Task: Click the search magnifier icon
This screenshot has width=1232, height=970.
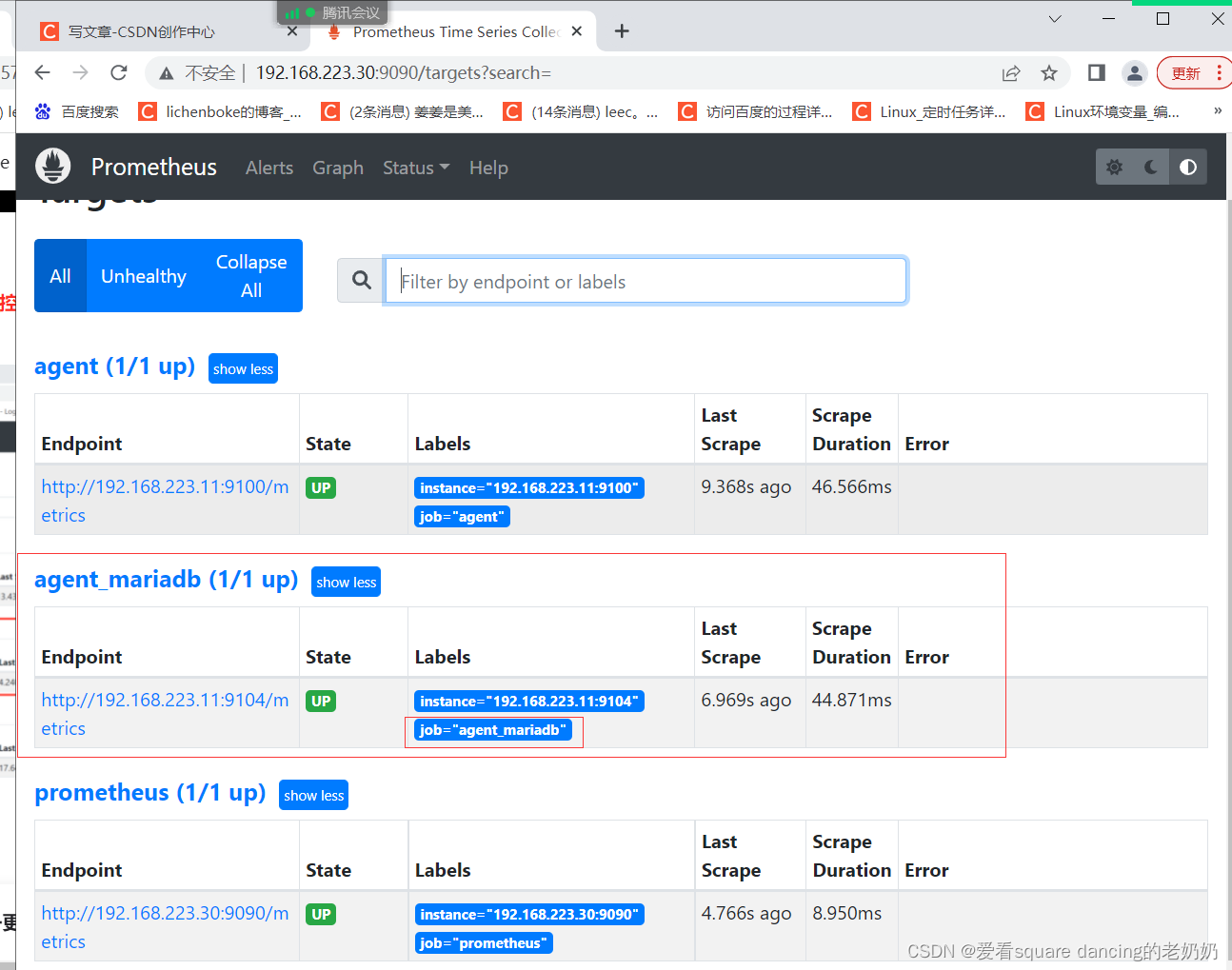Action: (361, 280)
